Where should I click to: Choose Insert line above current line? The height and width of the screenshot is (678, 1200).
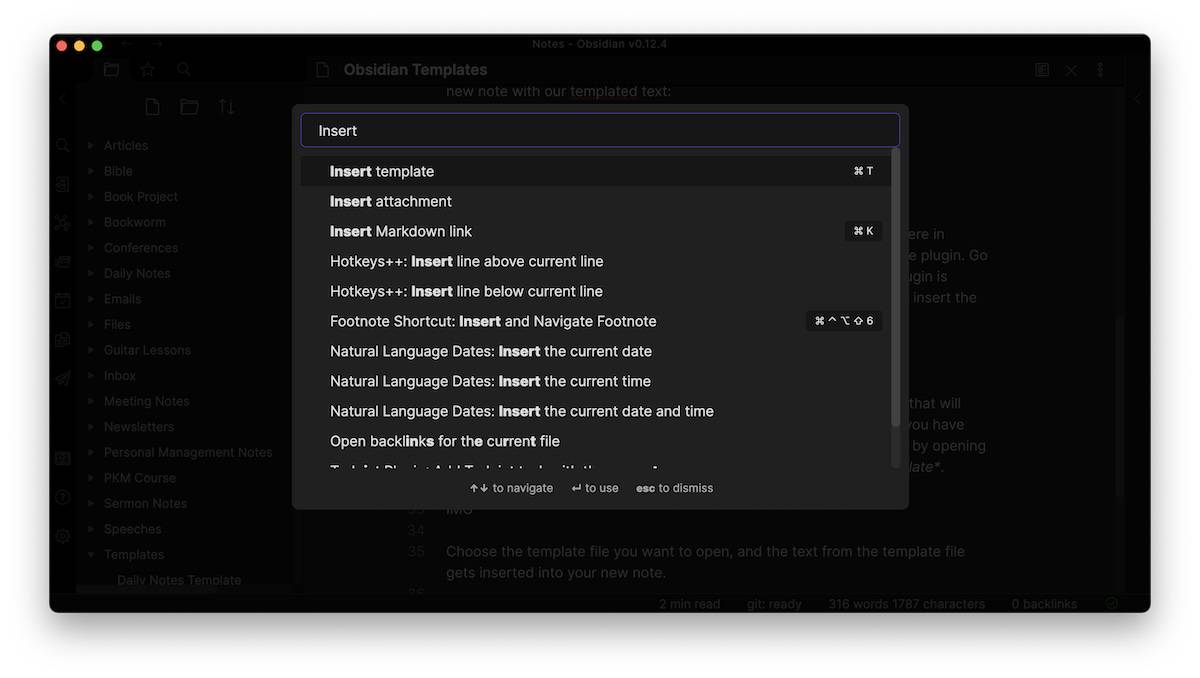point(595,261)
